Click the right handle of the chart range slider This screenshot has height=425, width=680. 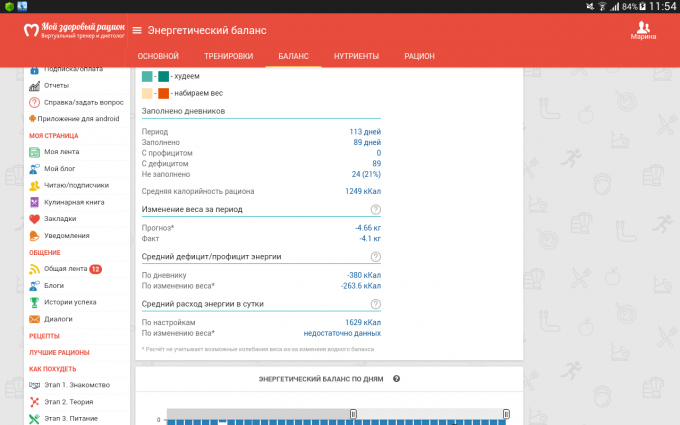coord(506,413)
